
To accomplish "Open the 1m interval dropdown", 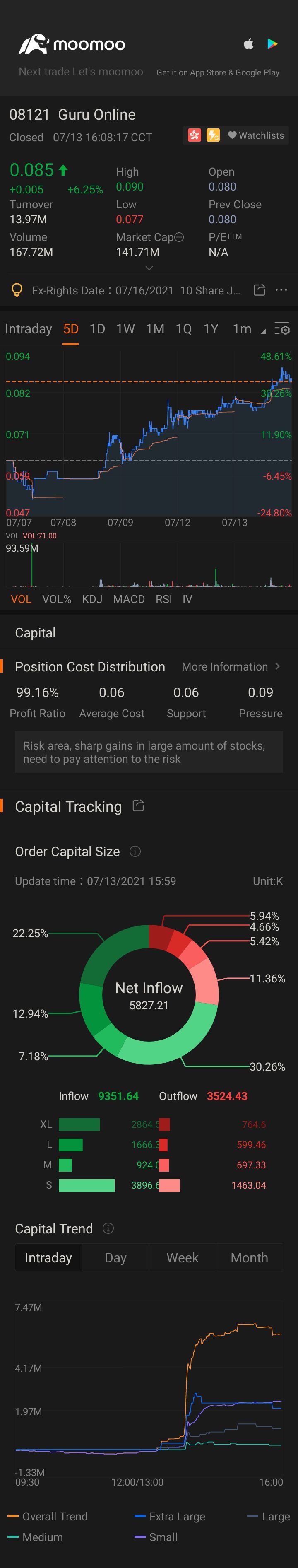I will (x=249, y=329).
